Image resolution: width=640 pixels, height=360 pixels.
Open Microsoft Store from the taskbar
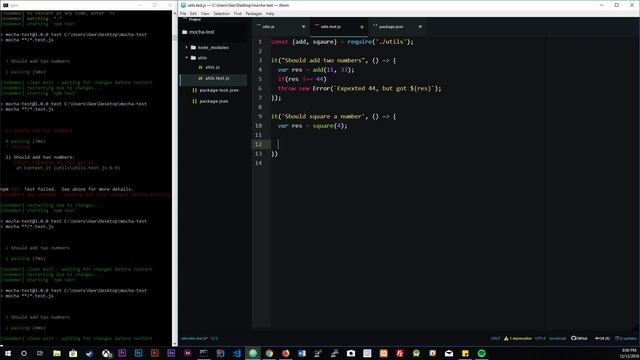[x=73, y=353]
